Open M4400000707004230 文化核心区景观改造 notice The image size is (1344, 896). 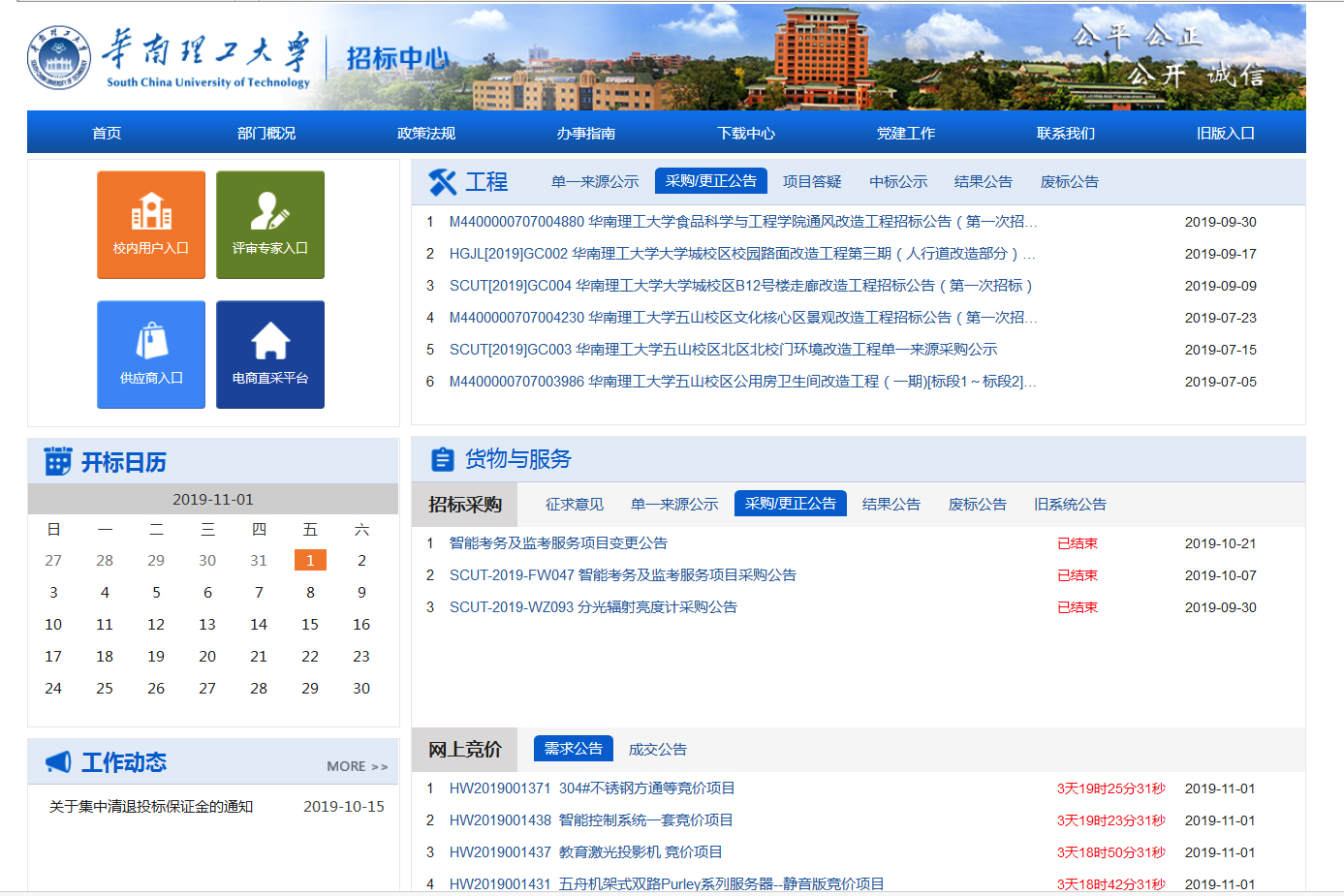tap(743, 318)
